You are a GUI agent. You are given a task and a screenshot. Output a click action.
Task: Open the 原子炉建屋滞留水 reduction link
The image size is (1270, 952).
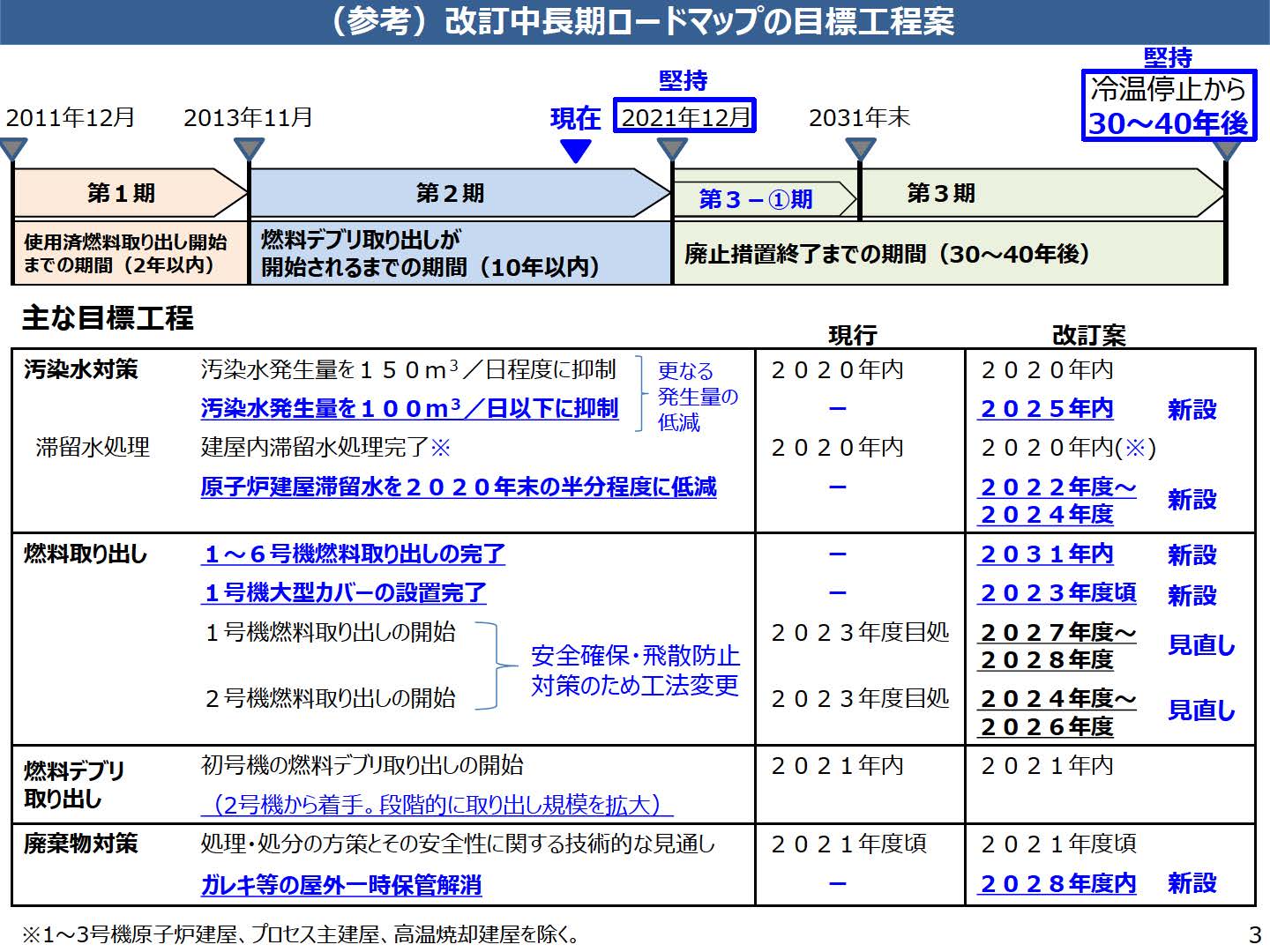[x=458, y=487]
